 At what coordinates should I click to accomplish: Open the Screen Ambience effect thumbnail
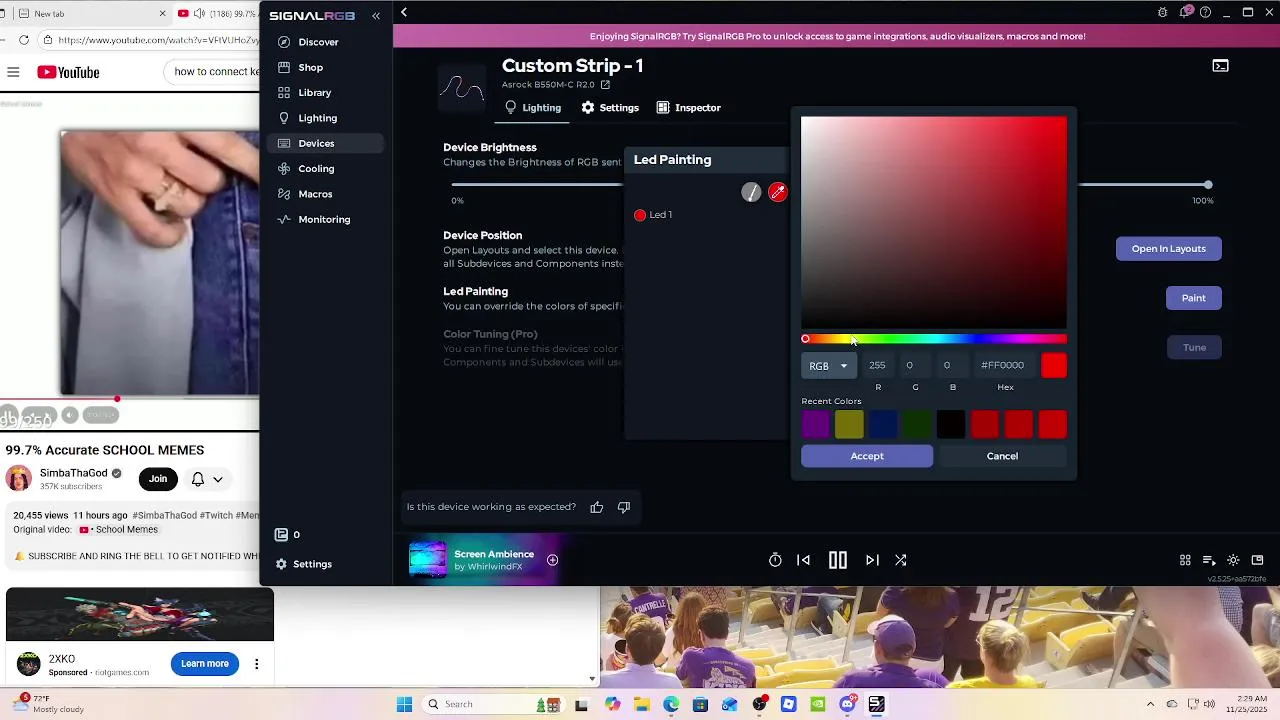pos(428,560)
